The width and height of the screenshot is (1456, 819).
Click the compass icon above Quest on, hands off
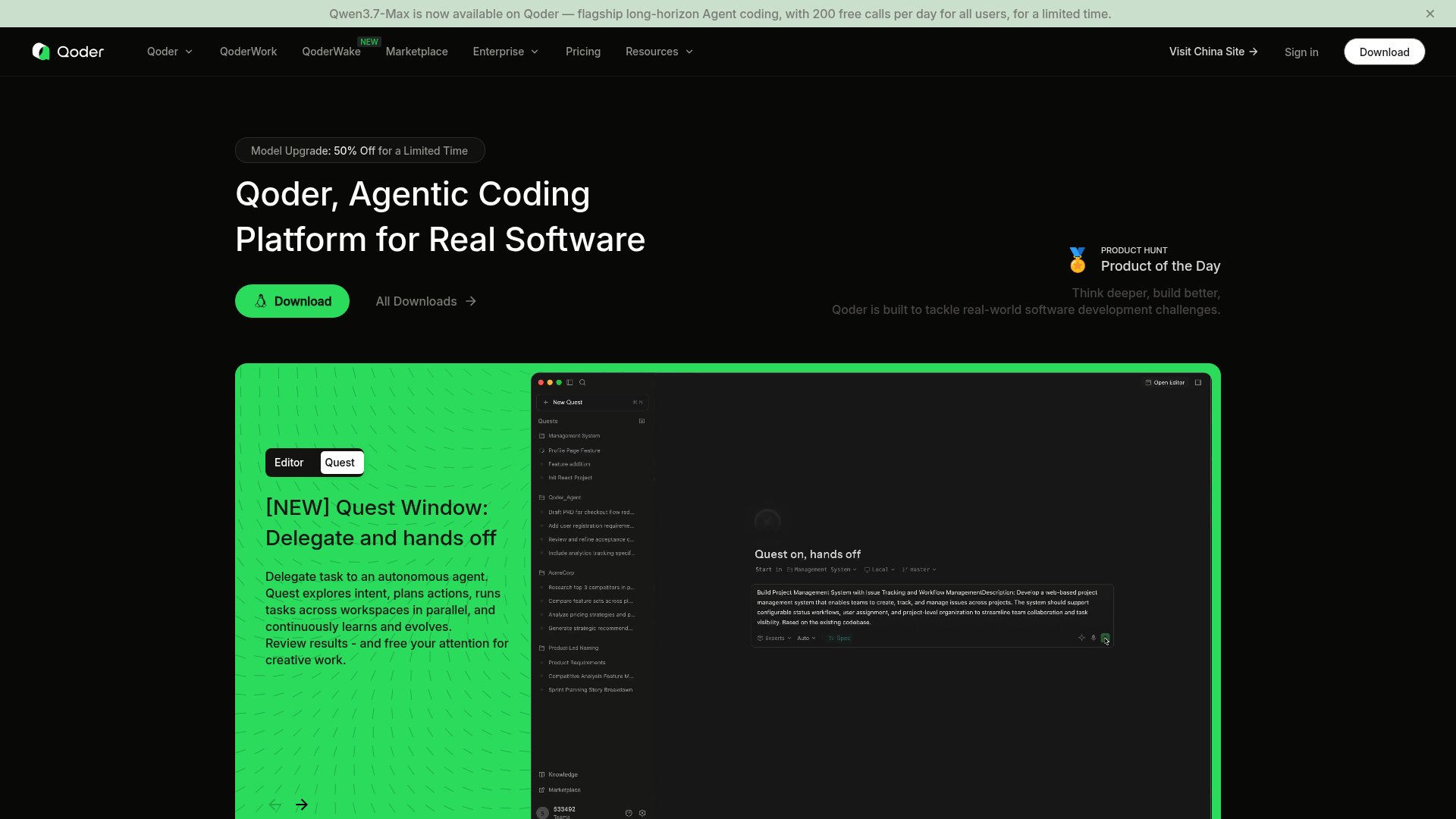click(x=767, y=522)
